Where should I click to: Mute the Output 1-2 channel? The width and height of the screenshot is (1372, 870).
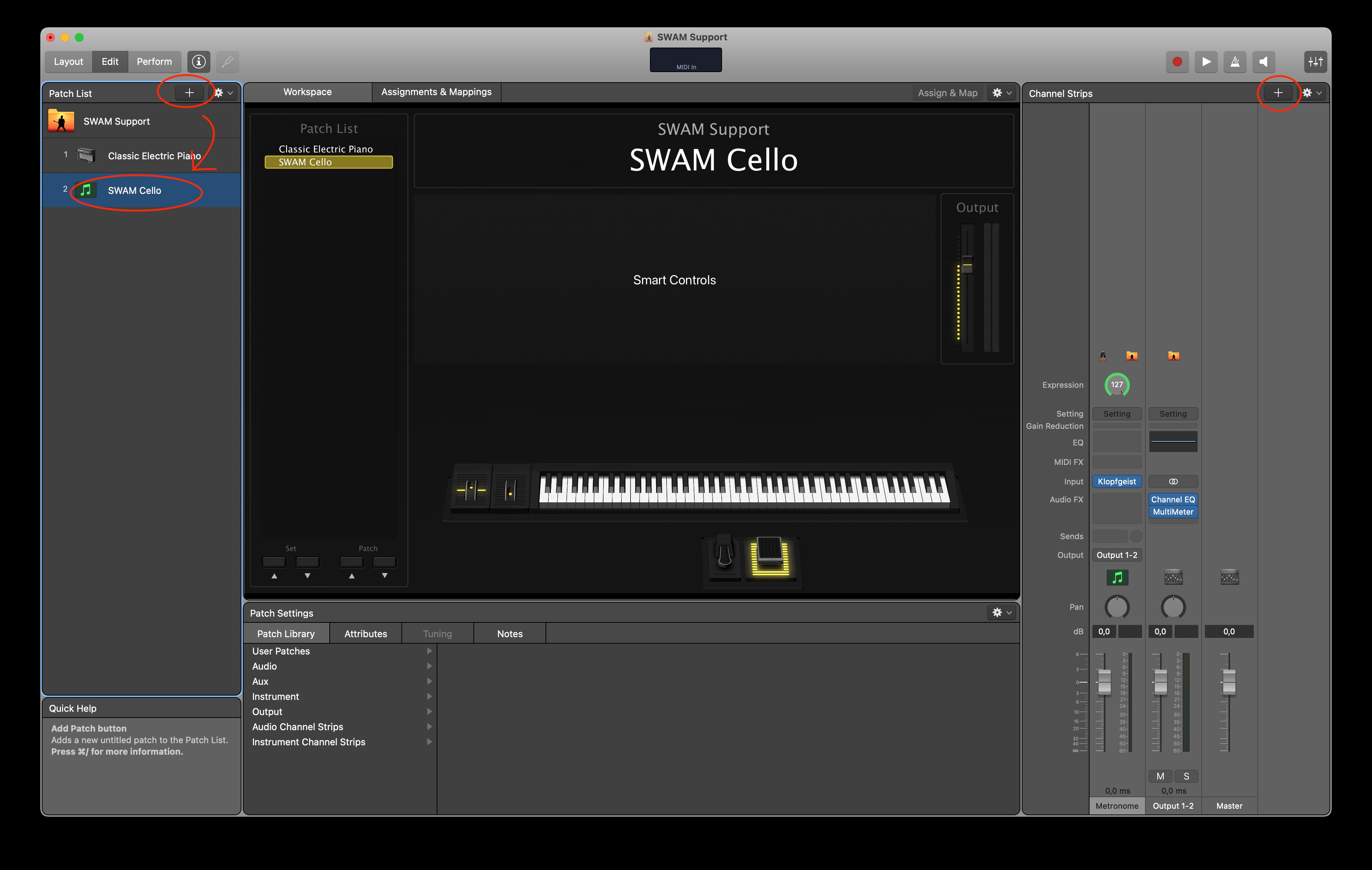point(1160,776)
